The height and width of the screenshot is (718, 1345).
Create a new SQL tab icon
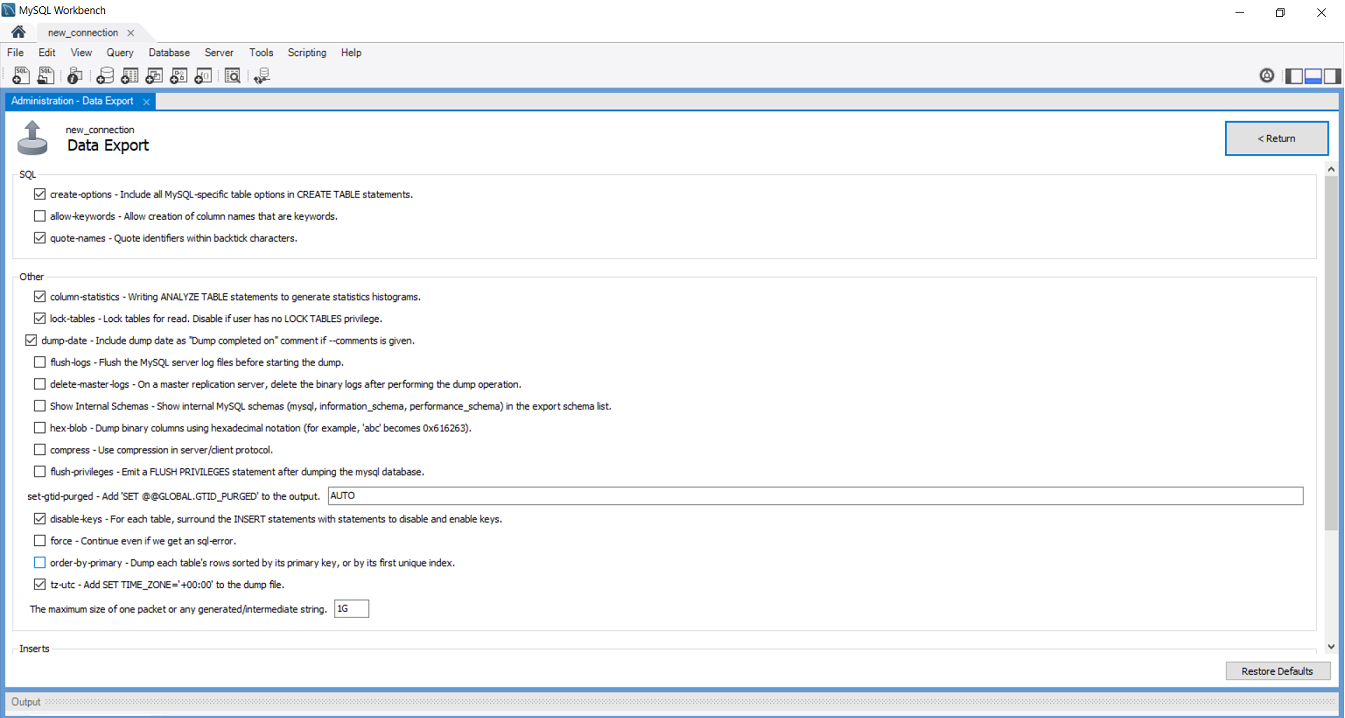tap(20, 75)
